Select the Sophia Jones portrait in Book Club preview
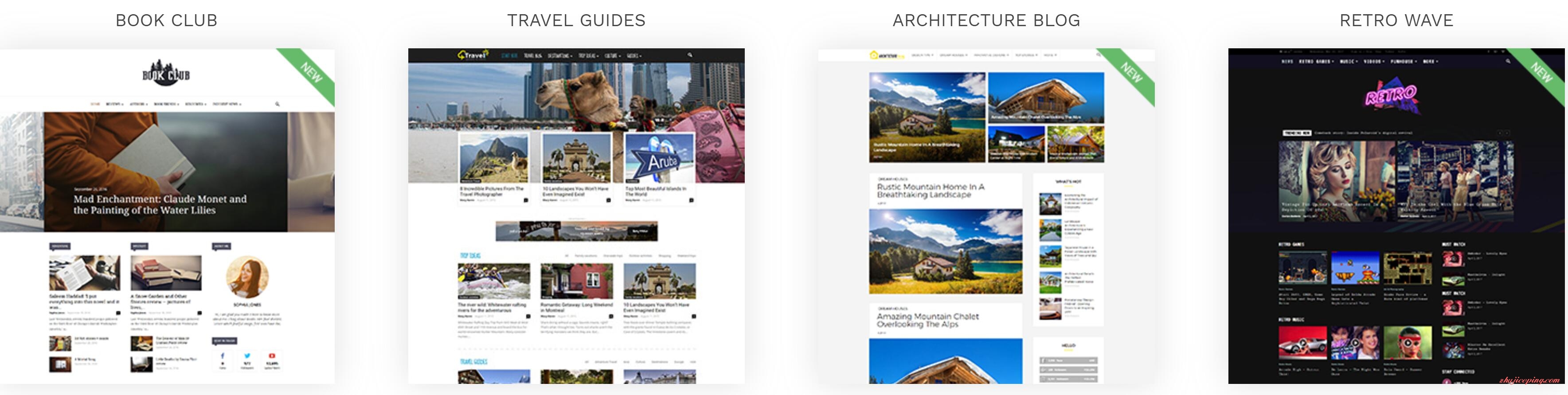 pyautogui.click(x=247, y=277)
